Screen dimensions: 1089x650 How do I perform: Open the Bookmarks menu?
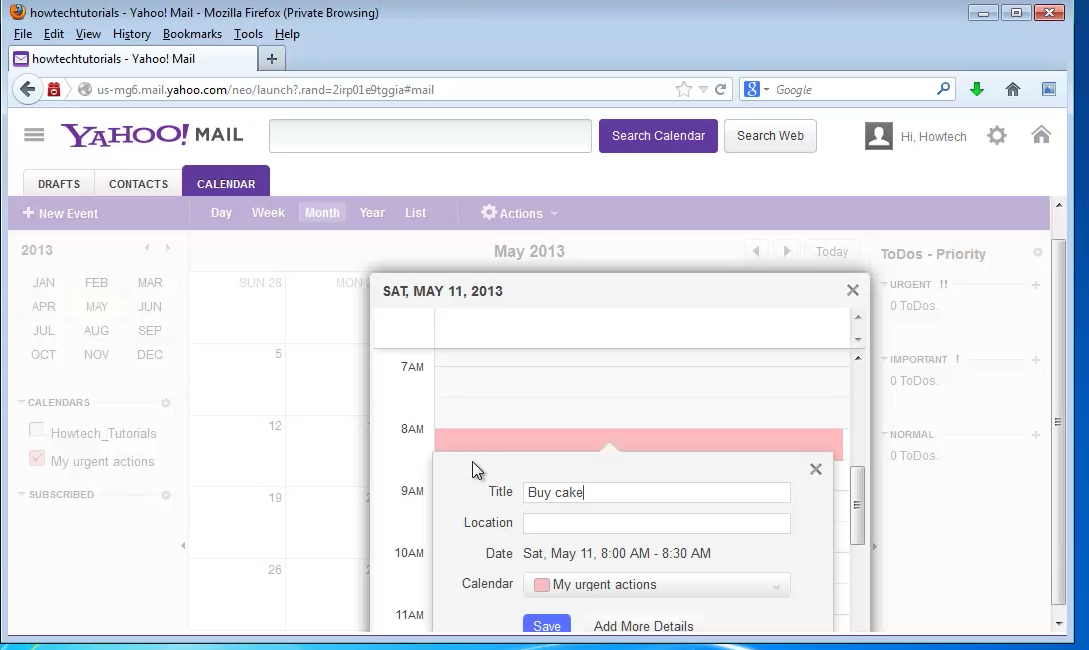tap(192, 34)
